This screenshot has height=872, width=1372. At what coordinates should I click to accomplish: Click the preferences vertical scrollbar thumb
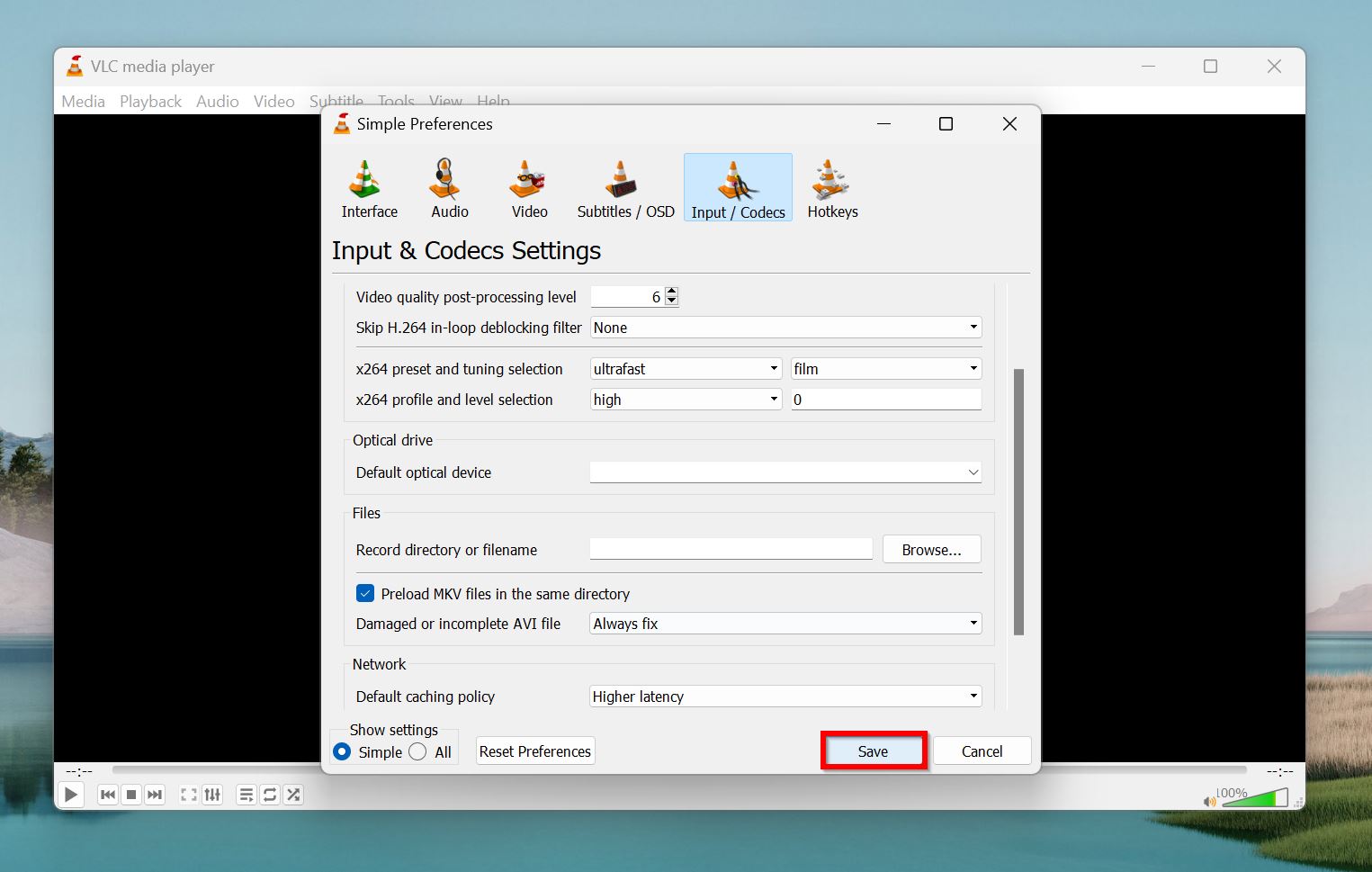1018,502
